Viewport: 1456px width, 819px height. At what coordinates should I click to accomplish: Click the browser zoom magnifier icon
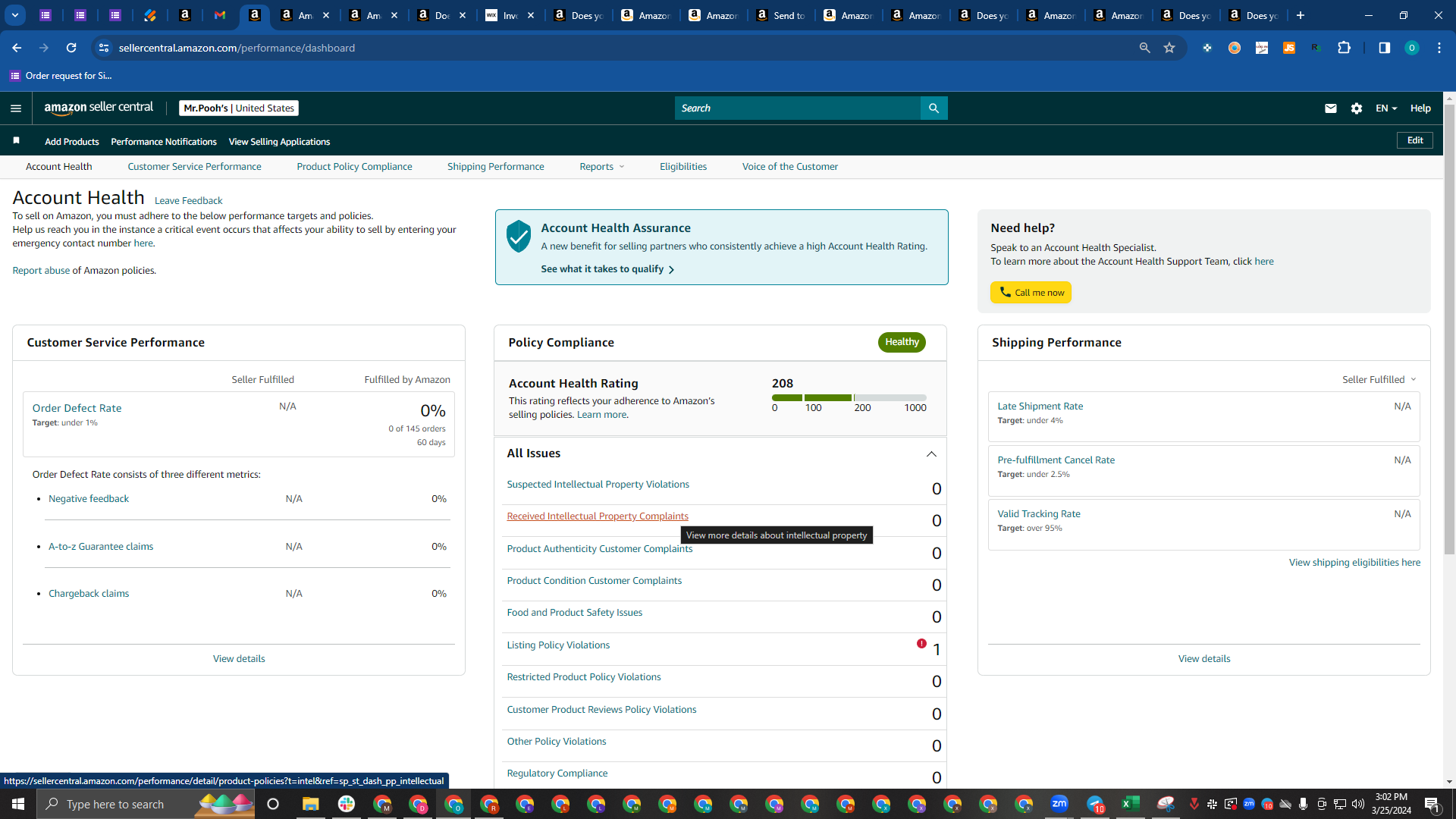point(1144,48)
